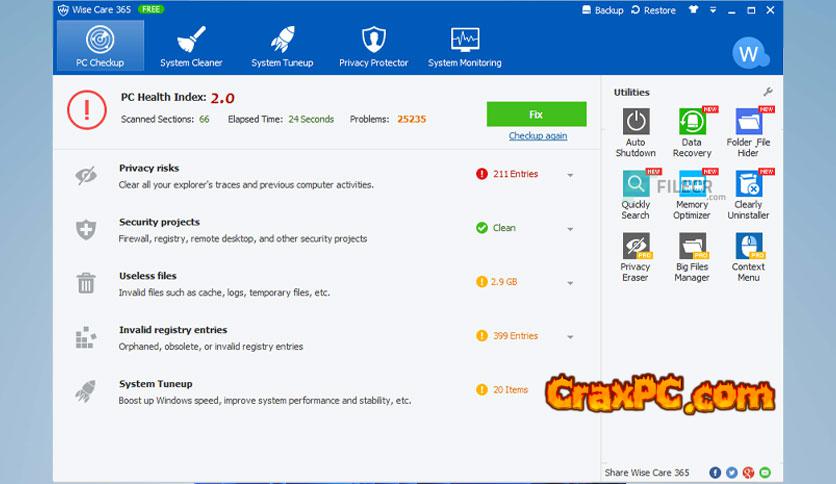Expand the Privacy risks dropdown arrow
This screenshot has width=836, height=484.
[x=570, y=175]
